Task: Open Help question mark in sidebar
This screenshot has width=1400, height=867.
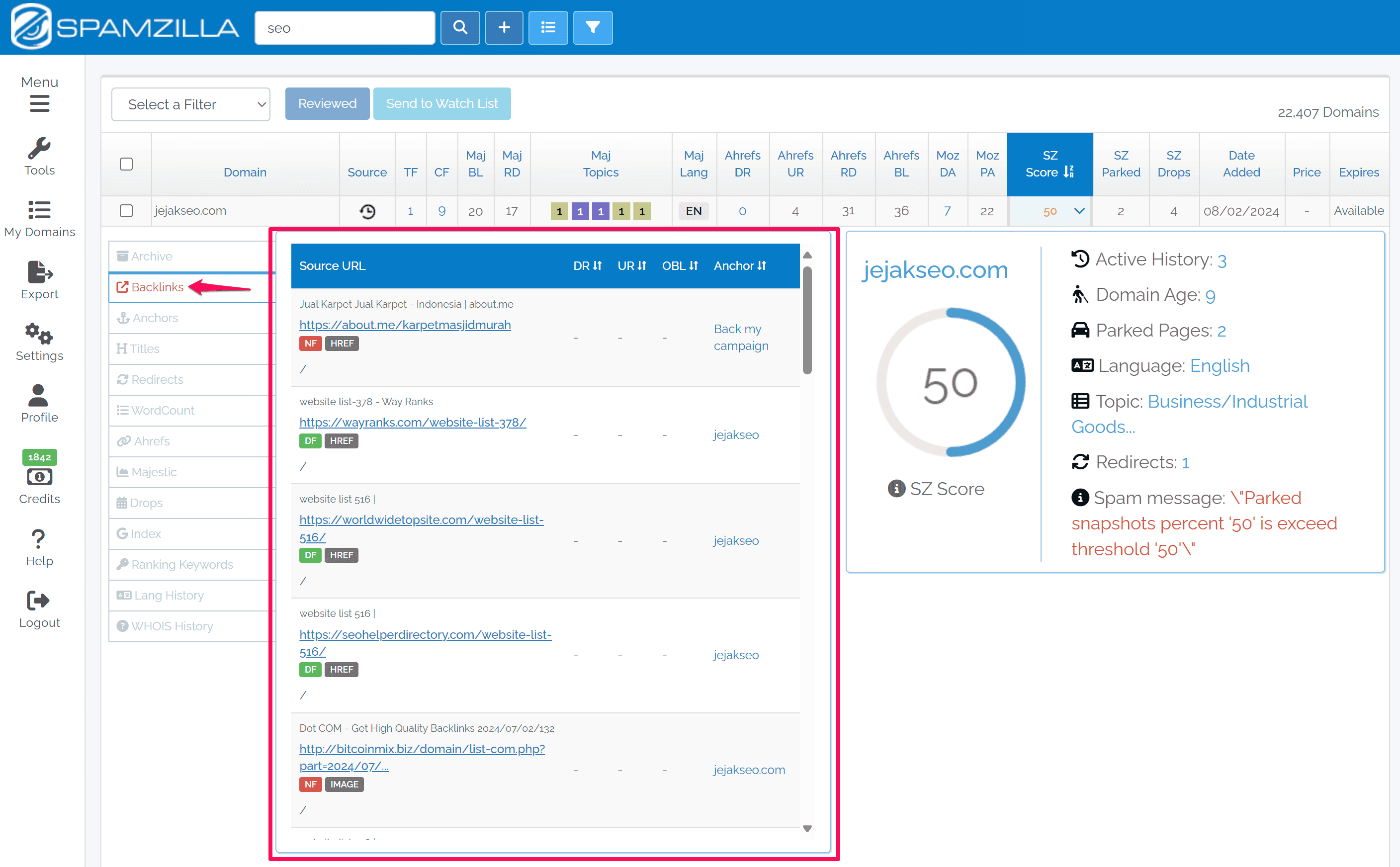Action: (x=40, y=548)
